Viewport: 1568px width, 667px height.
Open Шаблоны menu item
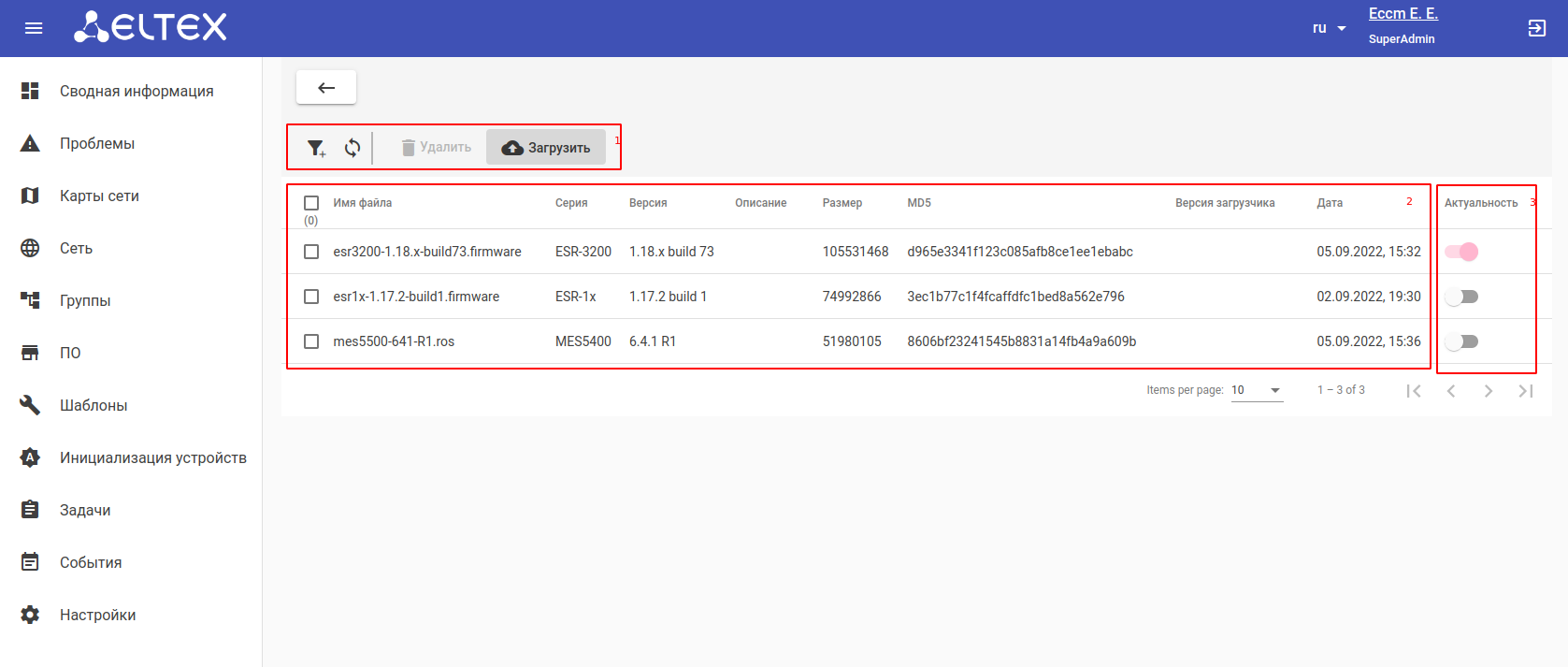(131, 405)
